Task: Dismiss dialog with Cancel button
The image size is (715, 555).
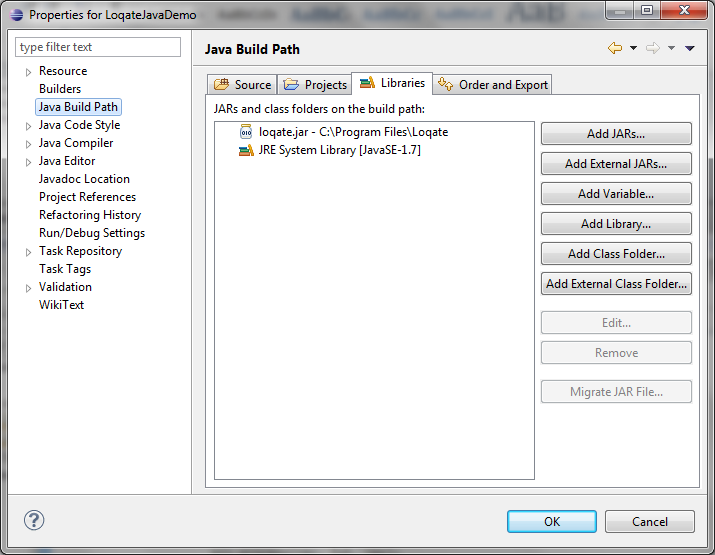Action: [x=650, y=521]
